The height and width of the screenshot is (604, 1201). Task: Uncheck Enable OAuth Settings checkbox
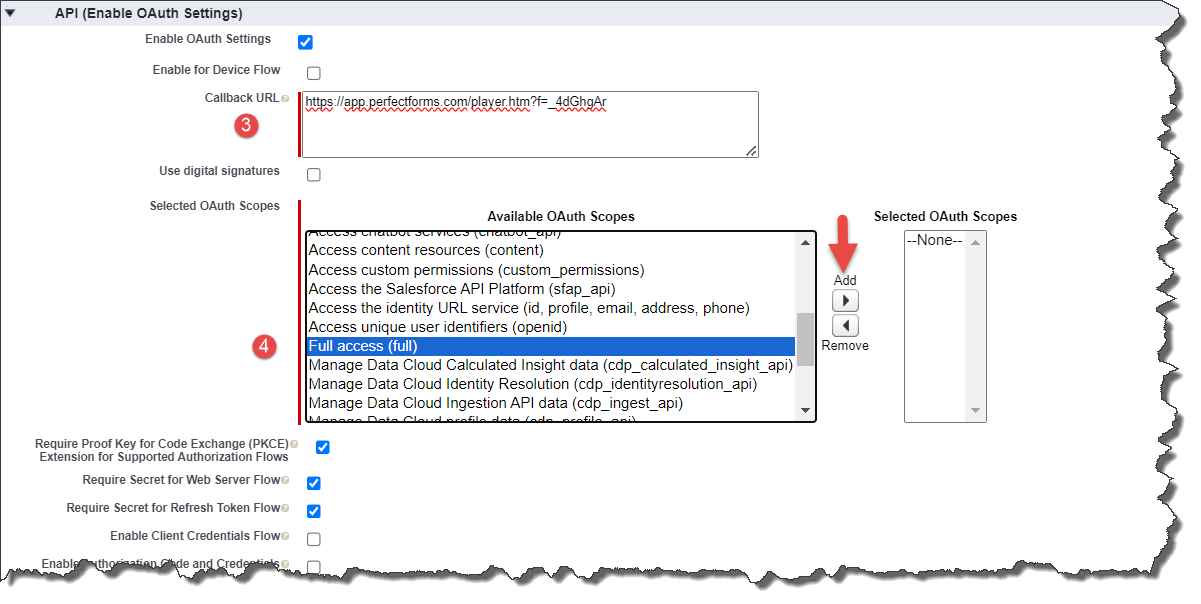(306, 42)
